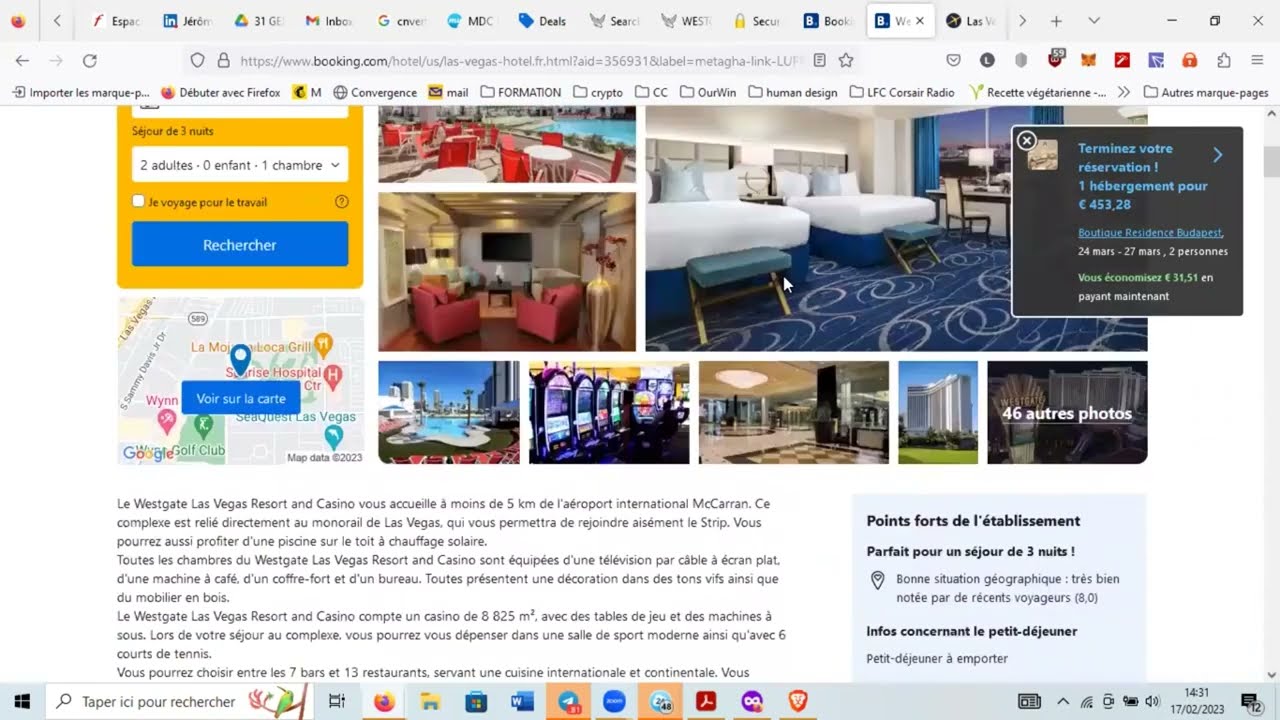Click the address bar URL field
This screenshot has height=720, width=1280.
pyautogui.click(x=520, y=60)
